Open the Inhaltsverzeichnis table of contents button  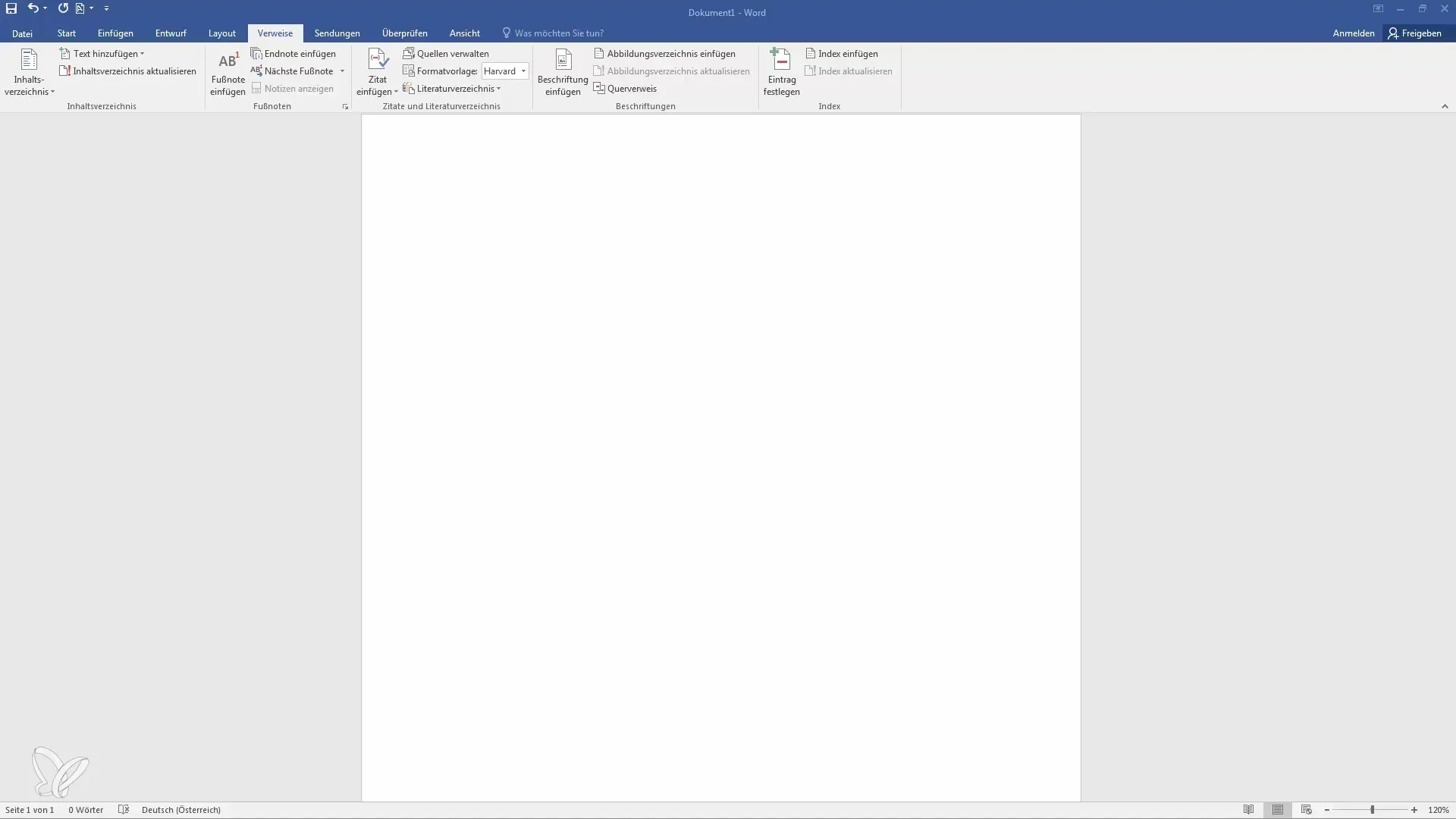click(30, 73)
